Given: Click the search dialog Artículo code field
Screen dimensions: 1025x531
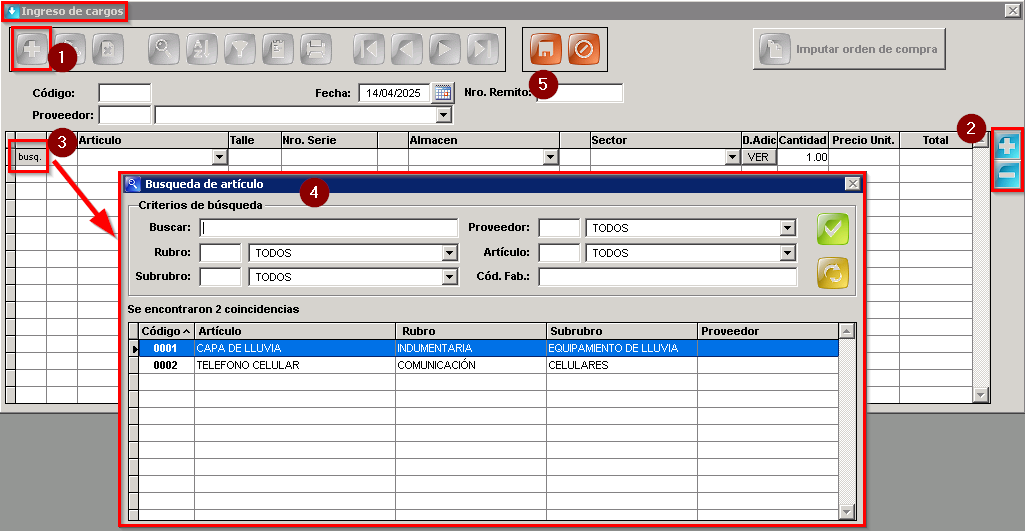Looking at the screenshot, I should coord(560,253).
